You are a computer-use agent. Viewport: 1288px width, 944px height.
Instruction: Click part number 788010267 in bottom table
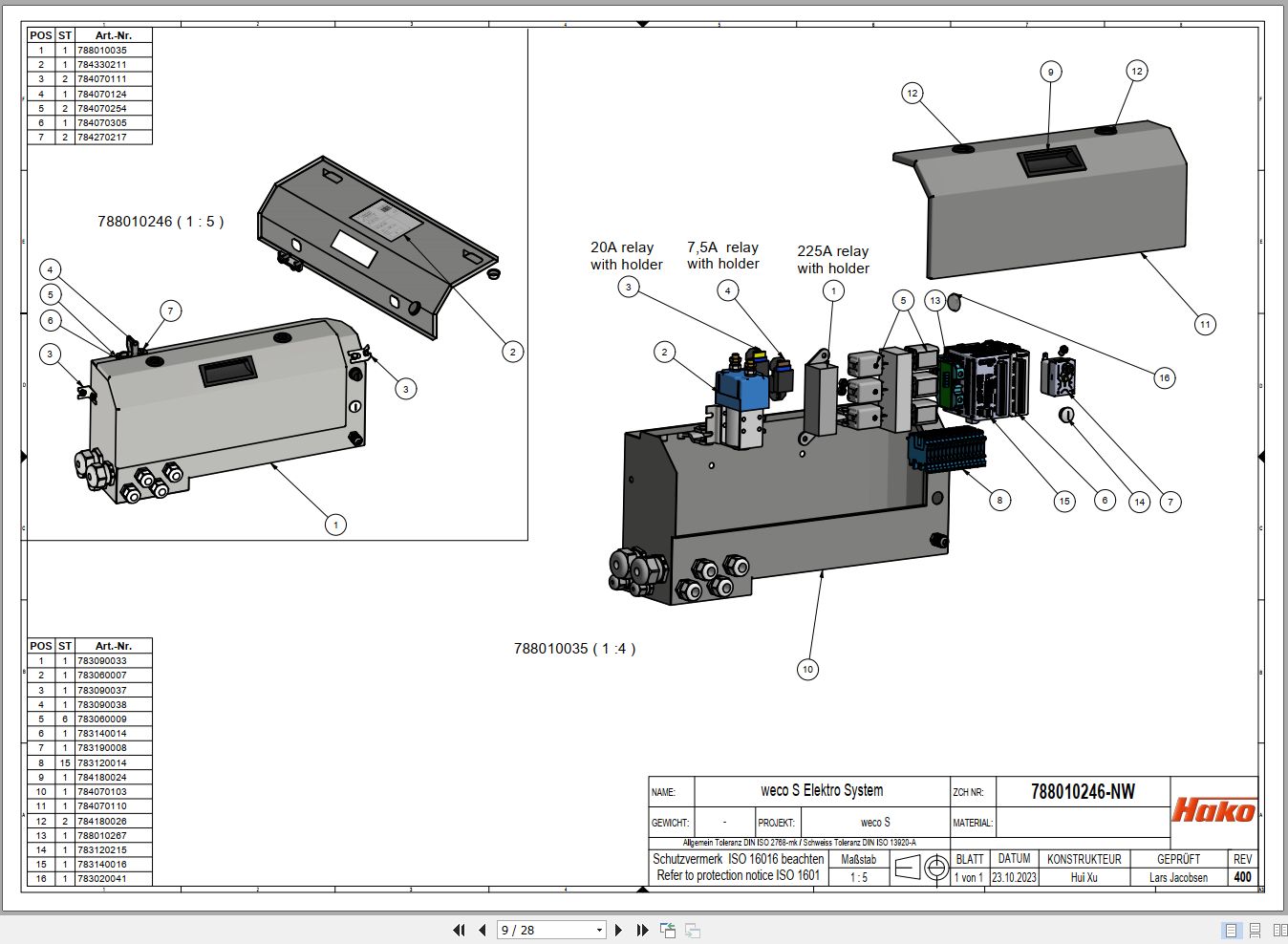pyautogui.click(x=101, y=836)
